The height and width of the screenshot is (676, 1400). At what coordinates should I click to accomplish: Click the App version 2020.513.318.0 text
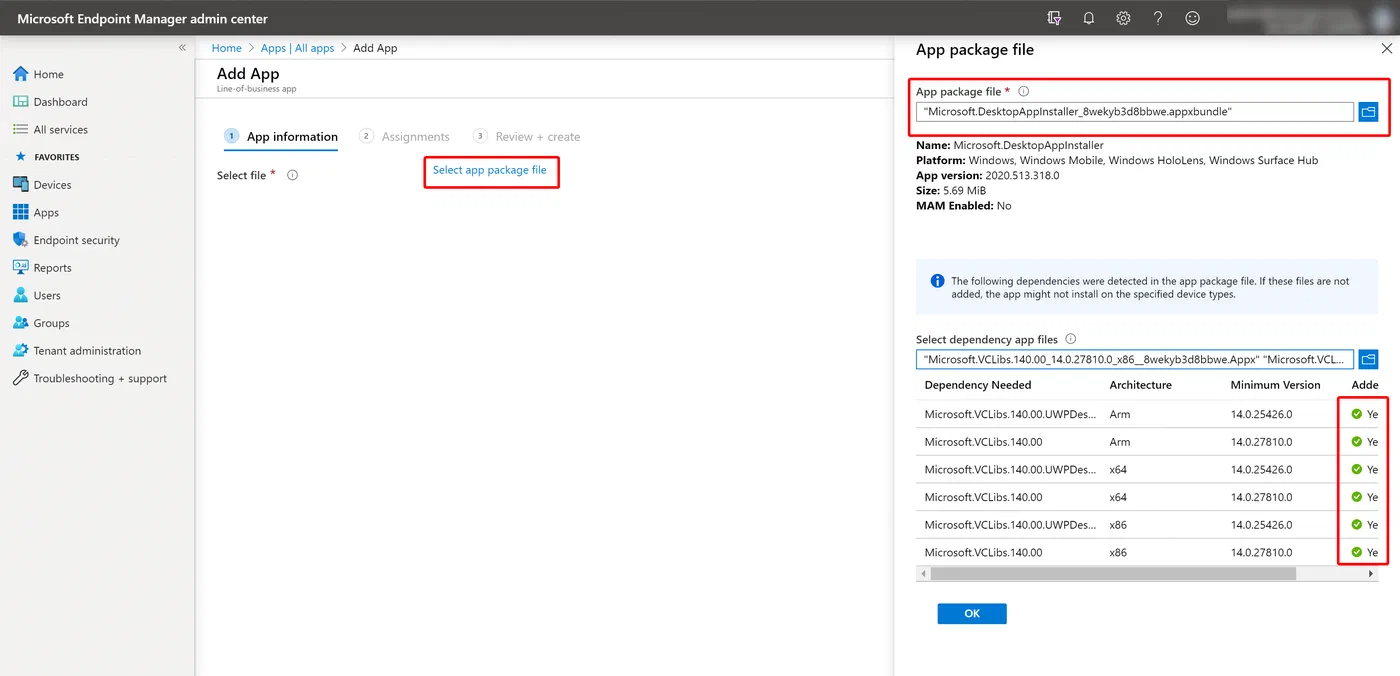987,175
